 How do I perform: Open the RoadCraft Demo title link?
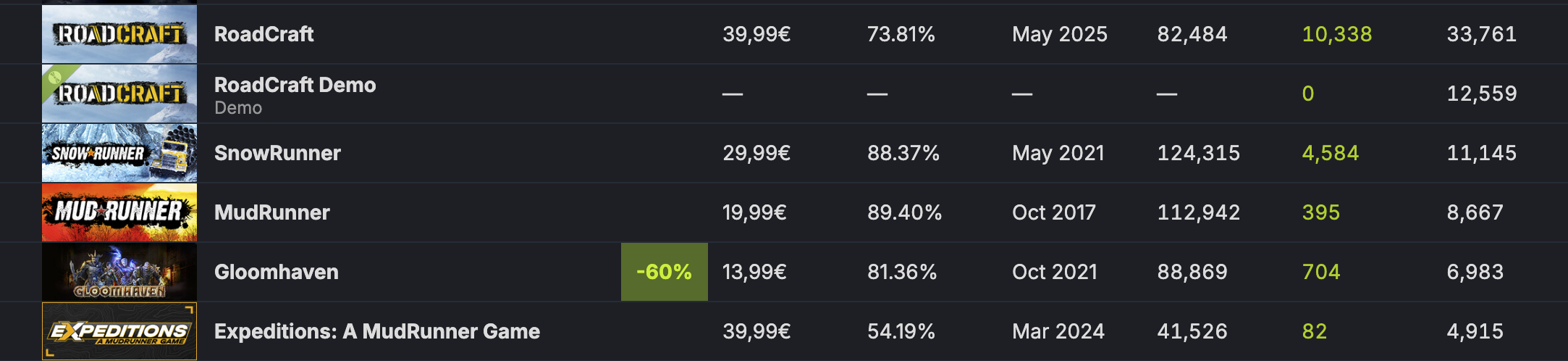coord(295,85)
